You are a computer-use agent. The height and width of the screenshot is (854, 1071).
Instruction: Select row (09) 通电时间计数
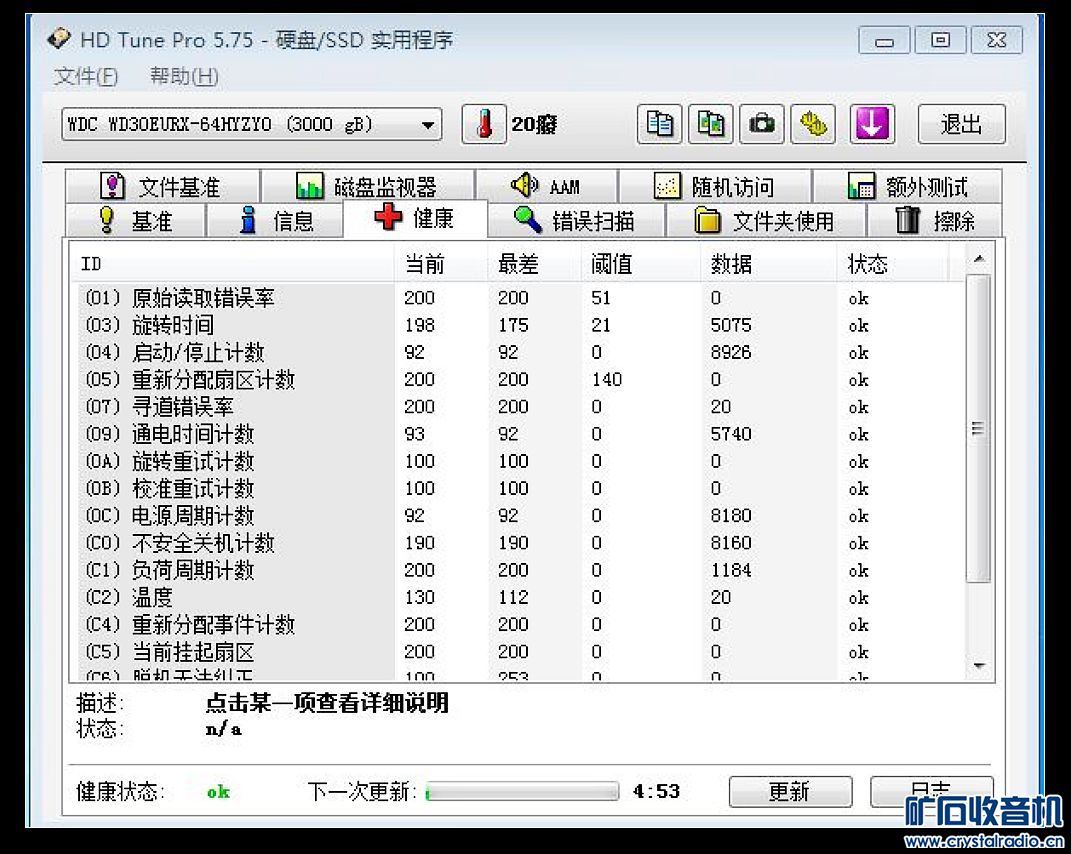coord(519,434)
